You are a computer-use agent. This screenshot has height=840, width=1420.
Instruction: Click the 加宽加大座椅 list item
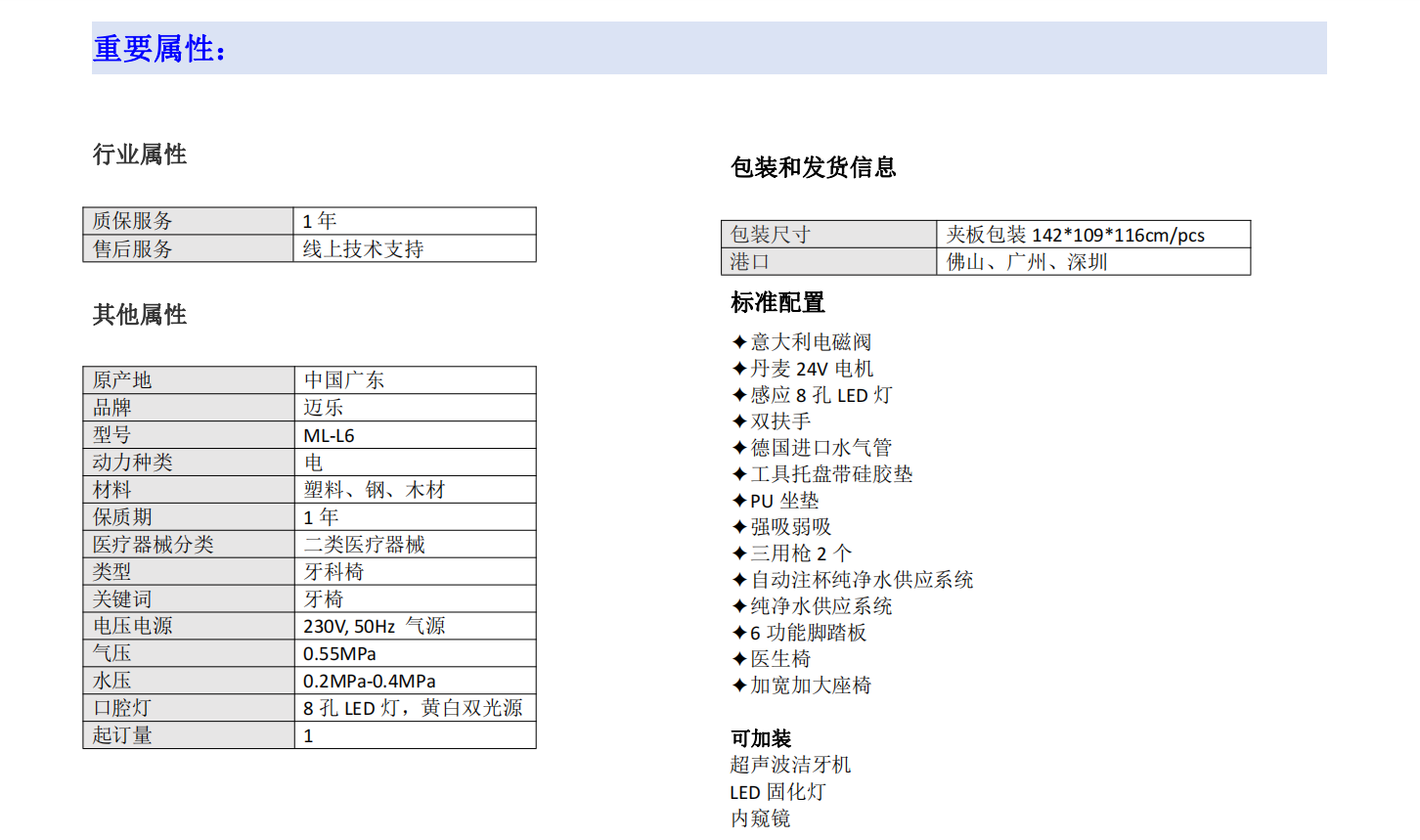(x=802, y=685)
